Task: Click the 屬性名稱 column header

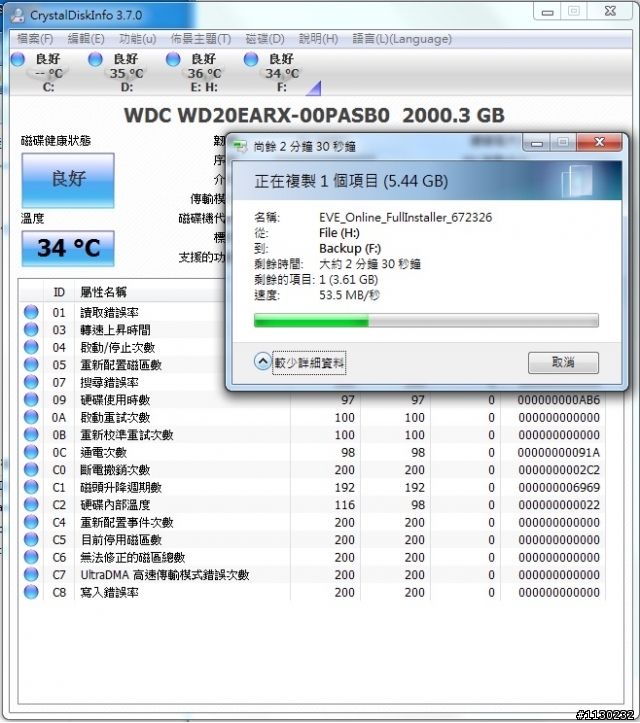Action: (104, 292)
